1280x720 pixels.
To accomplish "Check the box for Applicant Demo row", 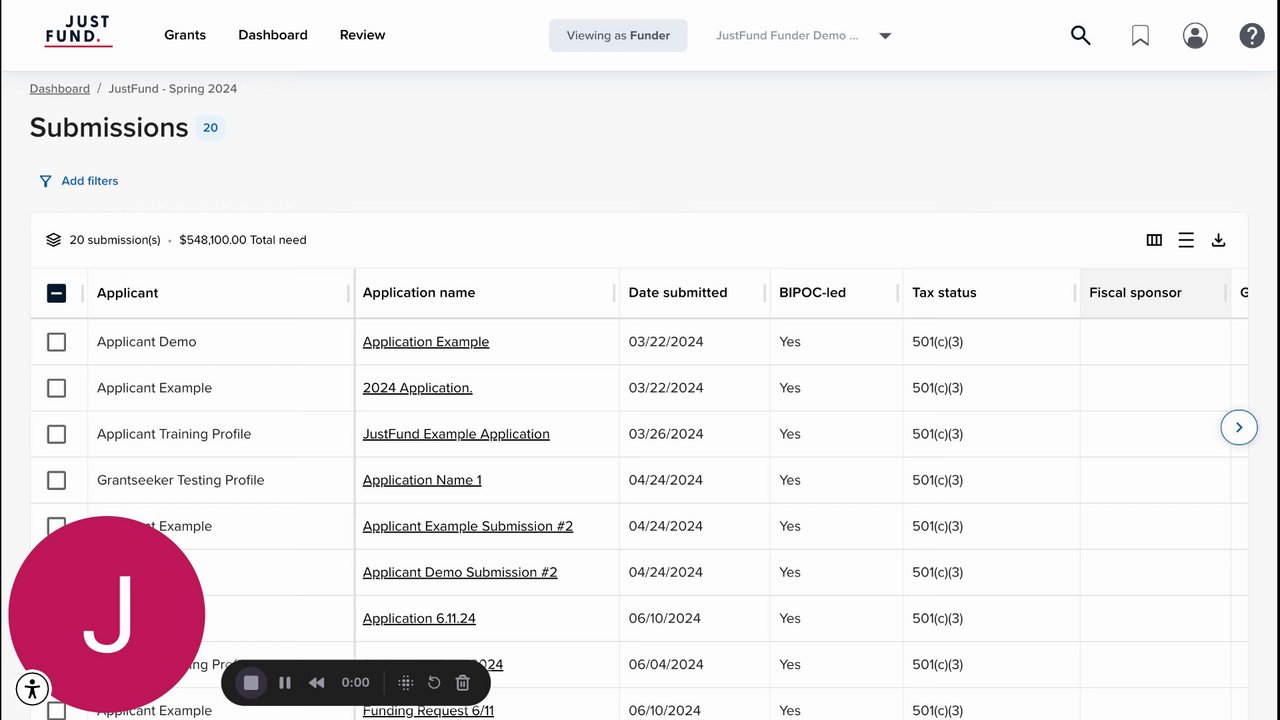I will [57, 342].
